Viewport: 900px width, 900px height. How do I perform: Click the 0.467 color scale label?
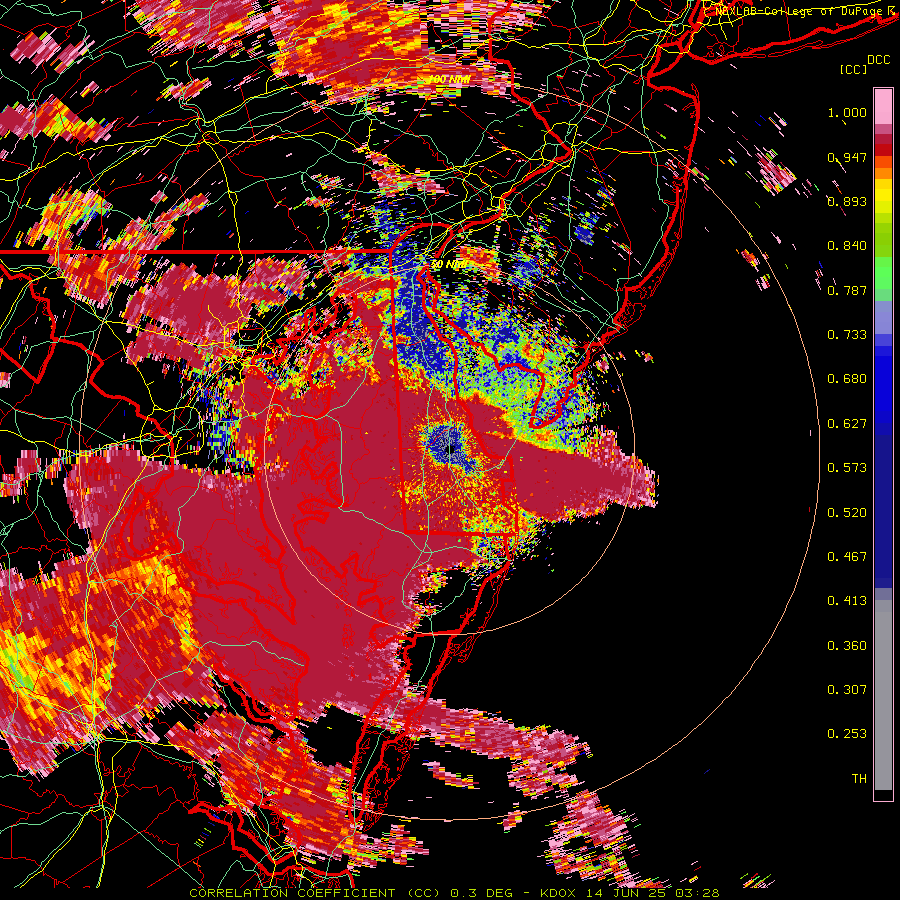pyautogui.click(x=847, y=557)
